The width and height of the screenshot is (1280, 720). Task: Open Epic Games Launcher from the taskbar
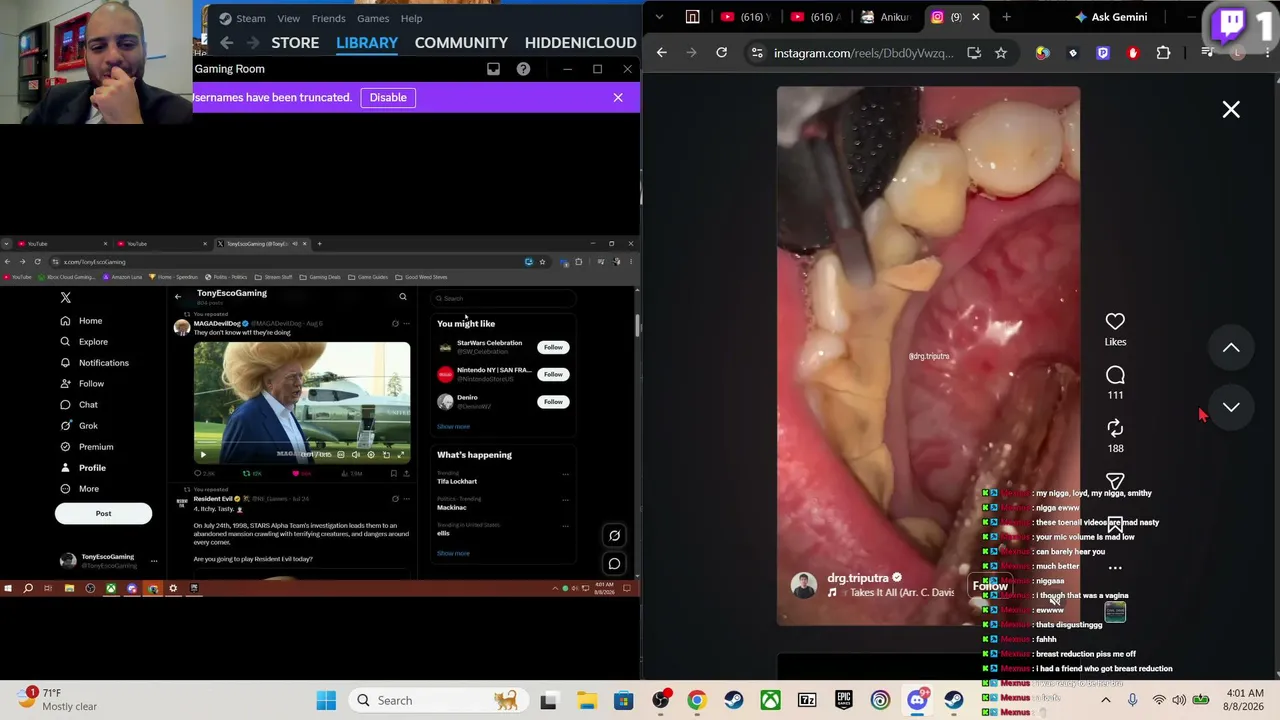click(843, 700)
